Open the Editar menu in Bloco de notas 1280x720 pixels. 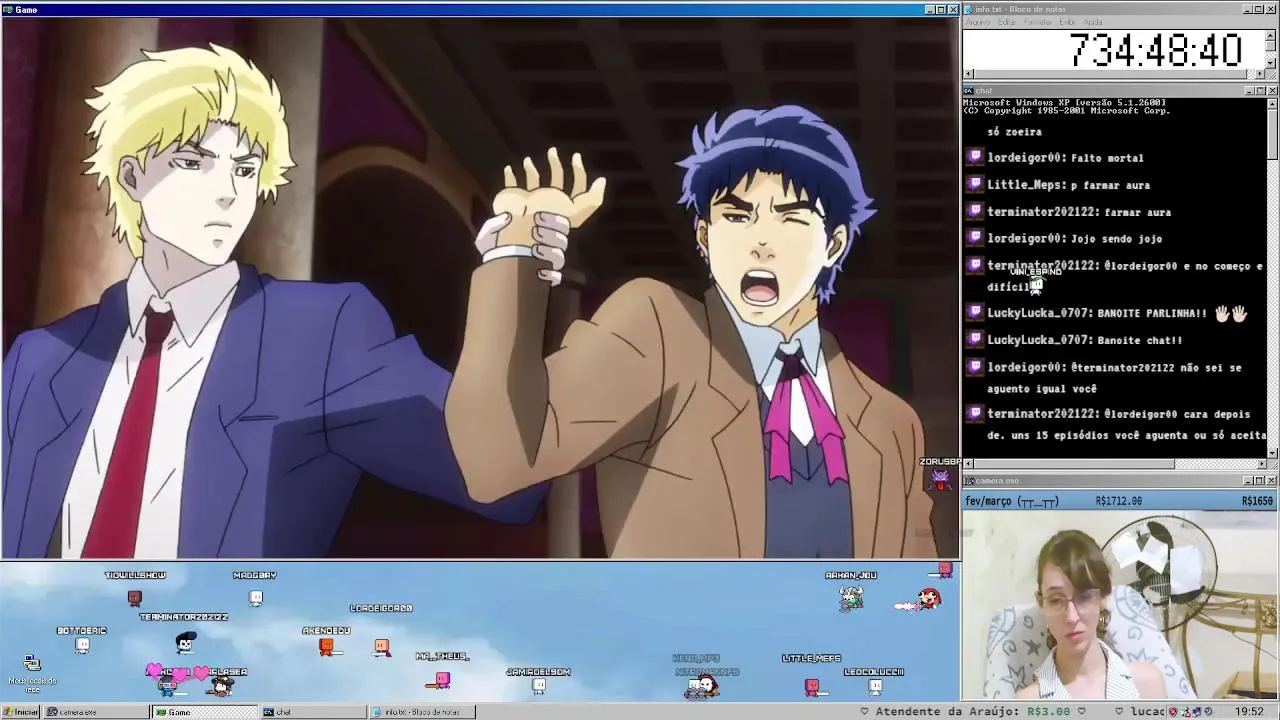1007,22
